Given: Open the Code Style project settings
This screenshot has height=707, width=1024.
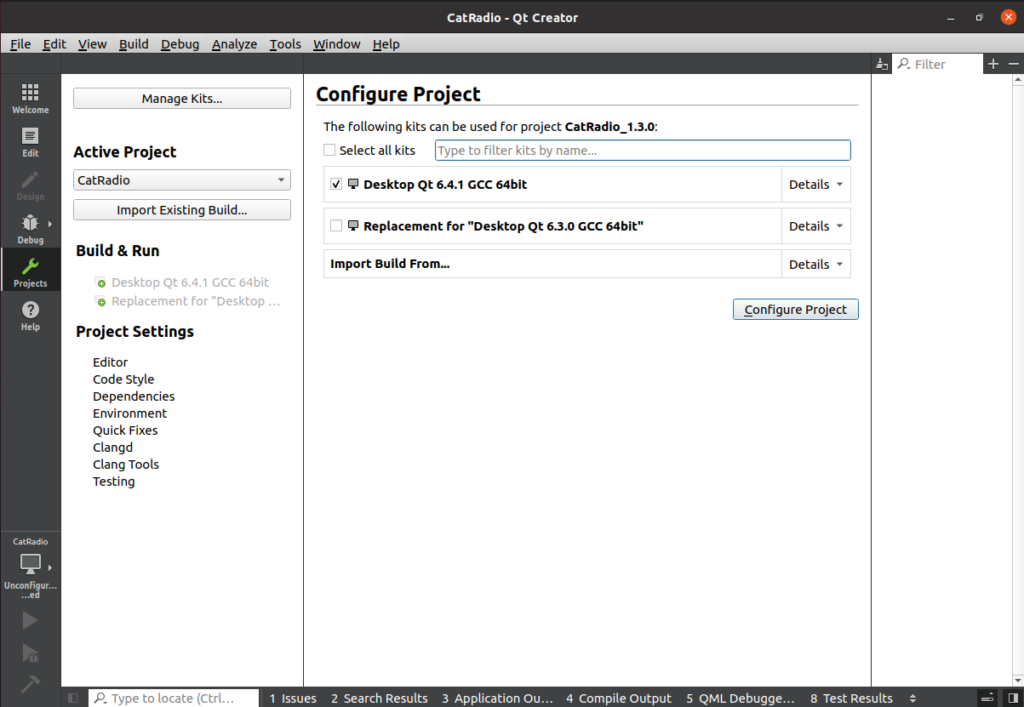Looking at the screenshot, I should (x=123, y=379).
